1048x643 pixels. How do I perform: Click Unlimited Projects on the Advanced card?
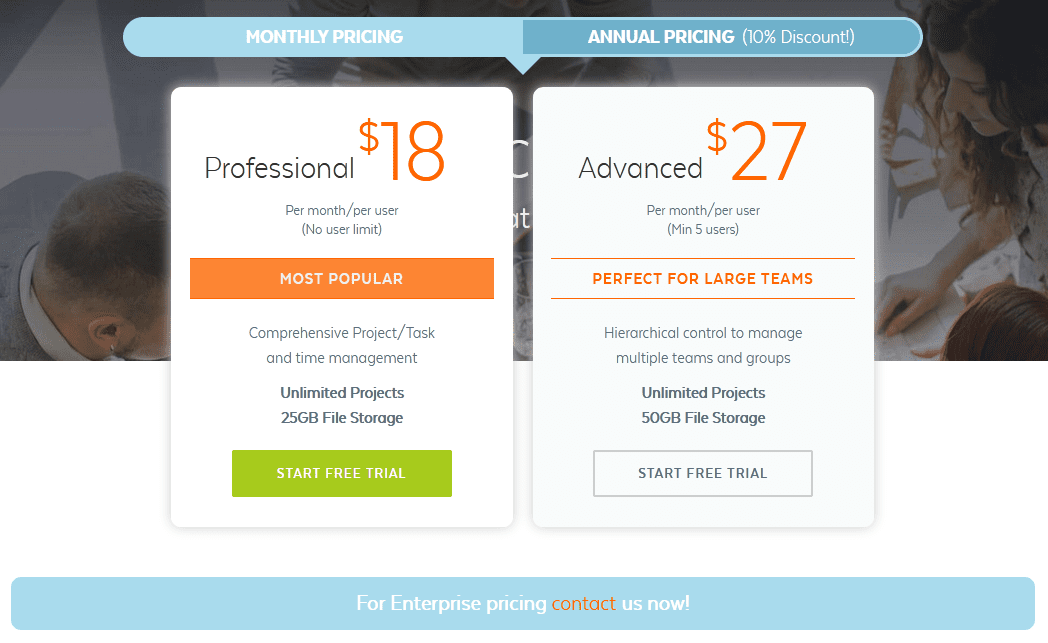702,392
